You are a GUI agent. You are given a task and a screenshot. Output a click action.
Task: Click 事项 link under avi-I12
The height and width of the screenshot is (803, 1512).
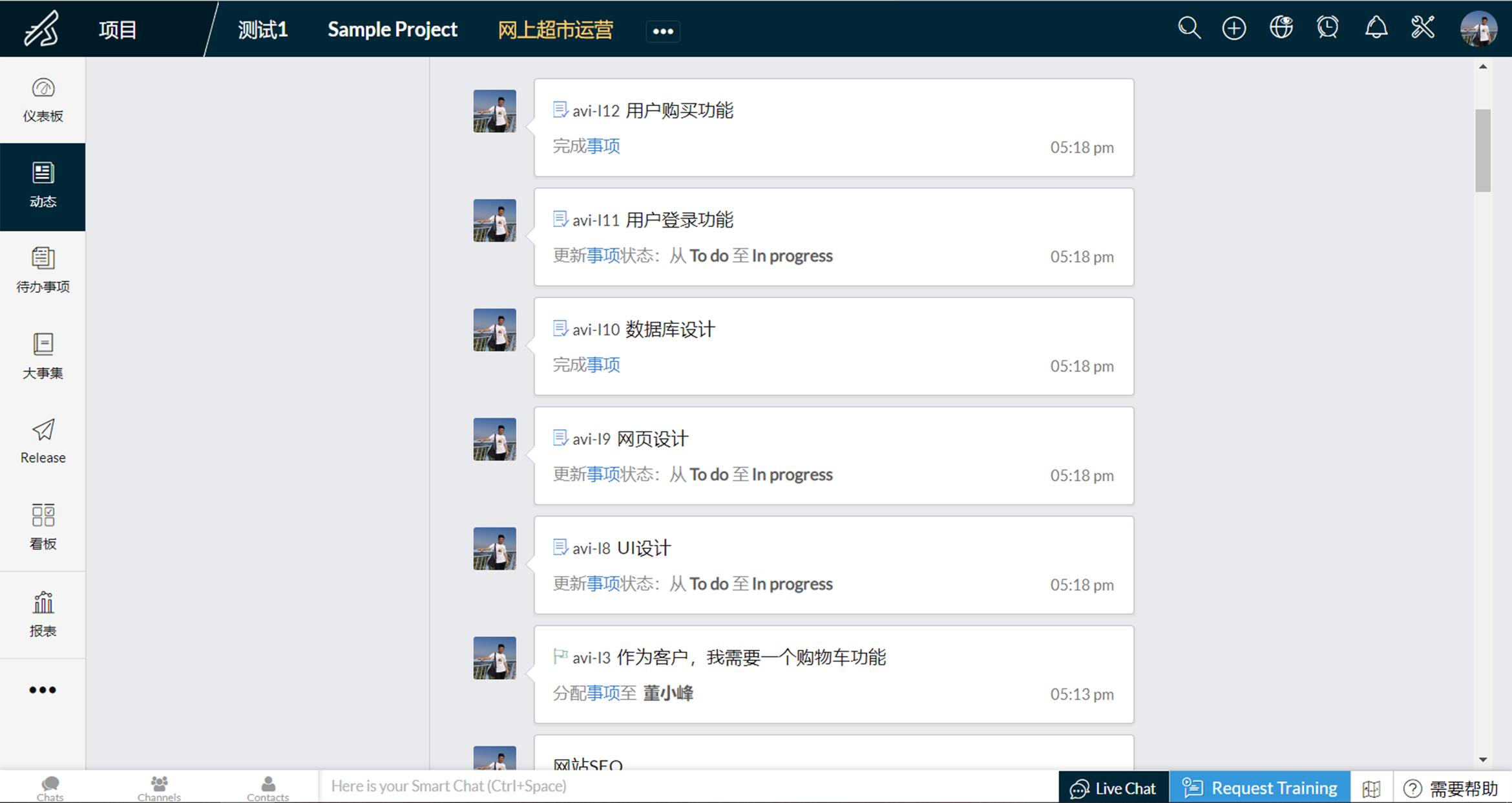pos(604,146)
